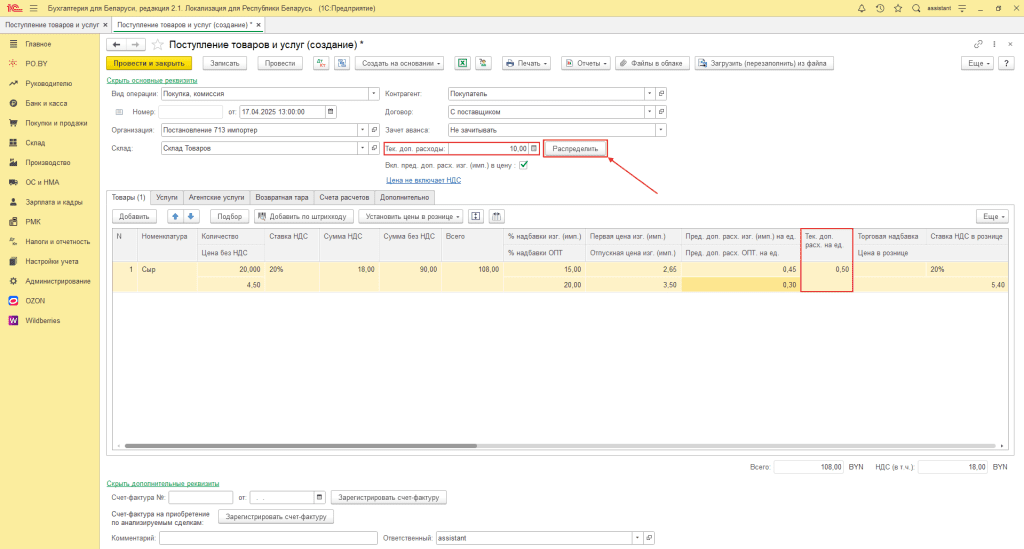Click horizontal scrollbar of goods table

(300, 446)
